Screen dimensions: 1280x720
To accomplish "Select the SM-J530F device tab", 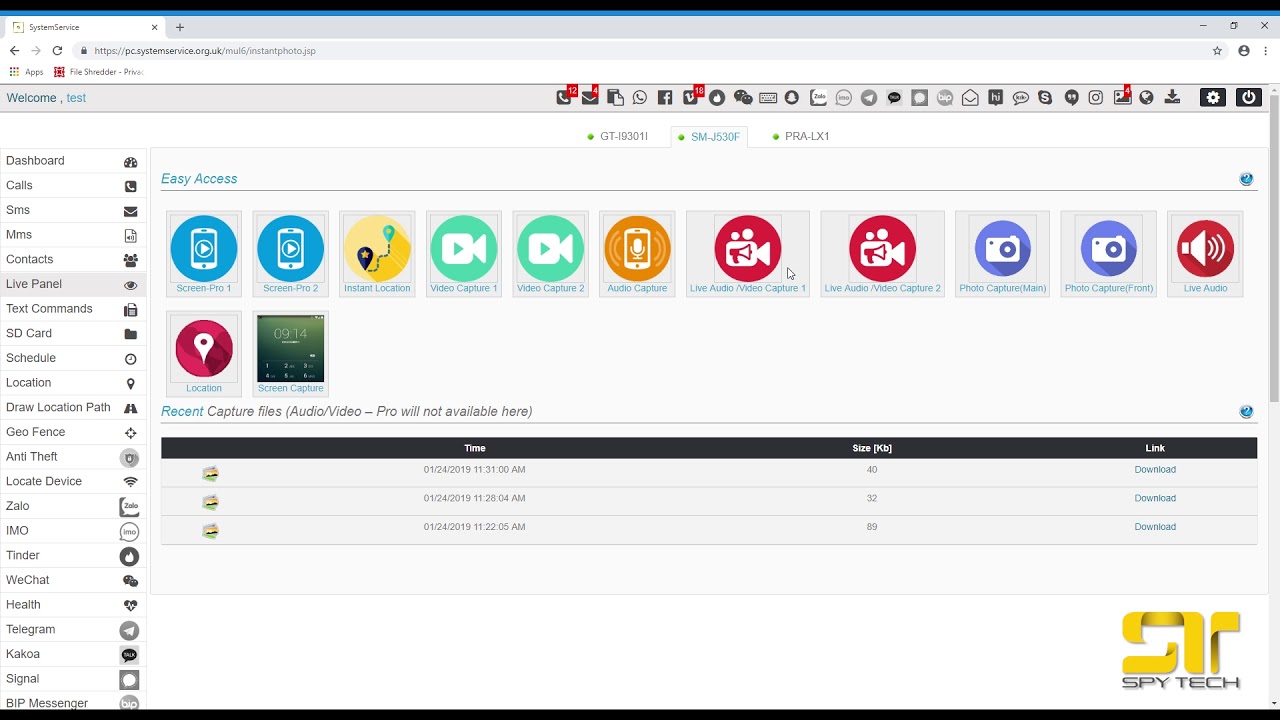I will click(709, 136).
